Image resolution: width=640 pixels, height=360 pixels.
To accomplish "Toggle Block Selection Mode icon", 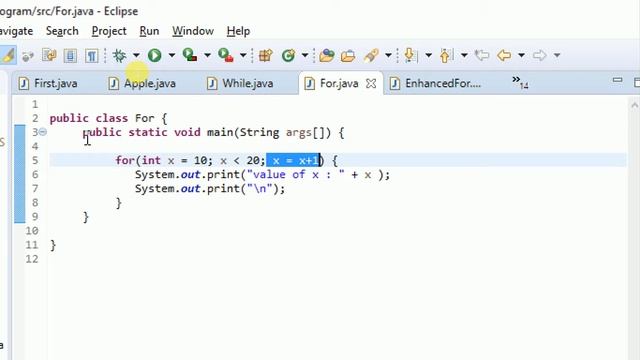I will pyautogui.click(x=70, y=55).
